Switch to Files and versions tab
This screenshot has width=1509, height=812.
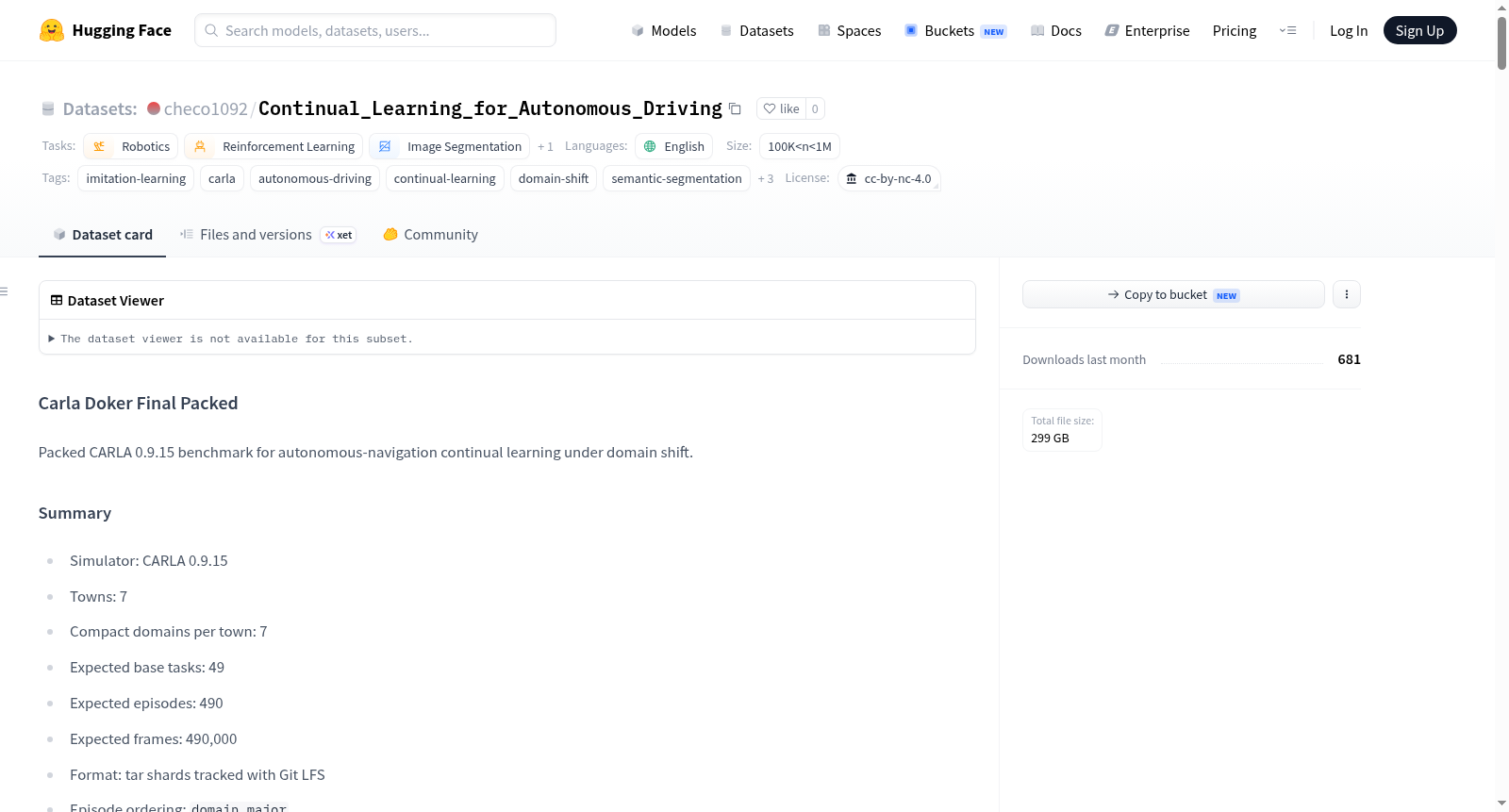268,235
